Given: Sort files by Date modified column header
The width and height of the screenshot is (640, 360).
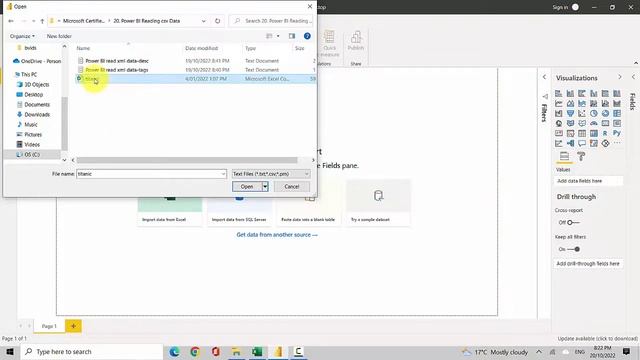Looking at the screenshot, I should tap(202, 48).
